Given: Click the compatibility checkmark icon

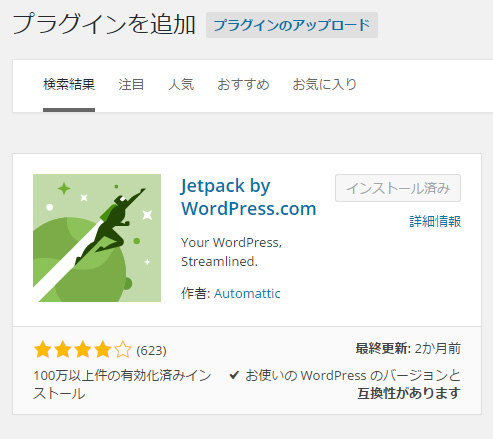Looking at the screenshot, I should [x=234, y=375].
